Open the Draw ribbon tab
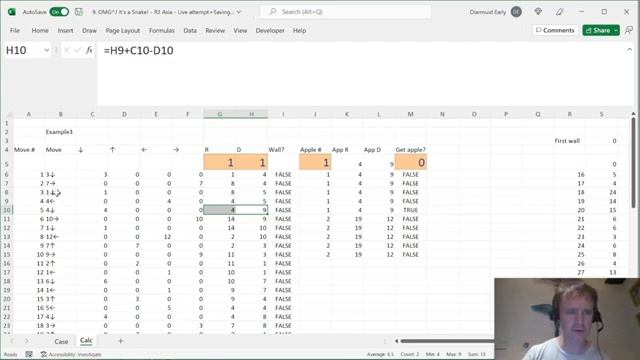The image size is (640, 360). tap(89, 31)
